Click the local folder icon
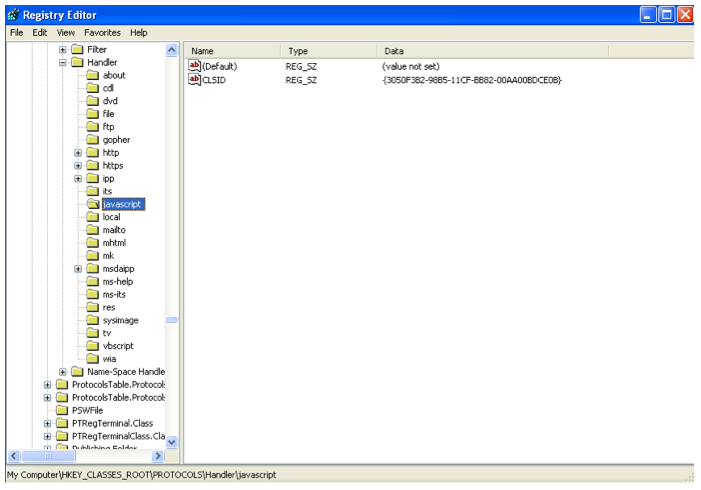 (93, 217)
